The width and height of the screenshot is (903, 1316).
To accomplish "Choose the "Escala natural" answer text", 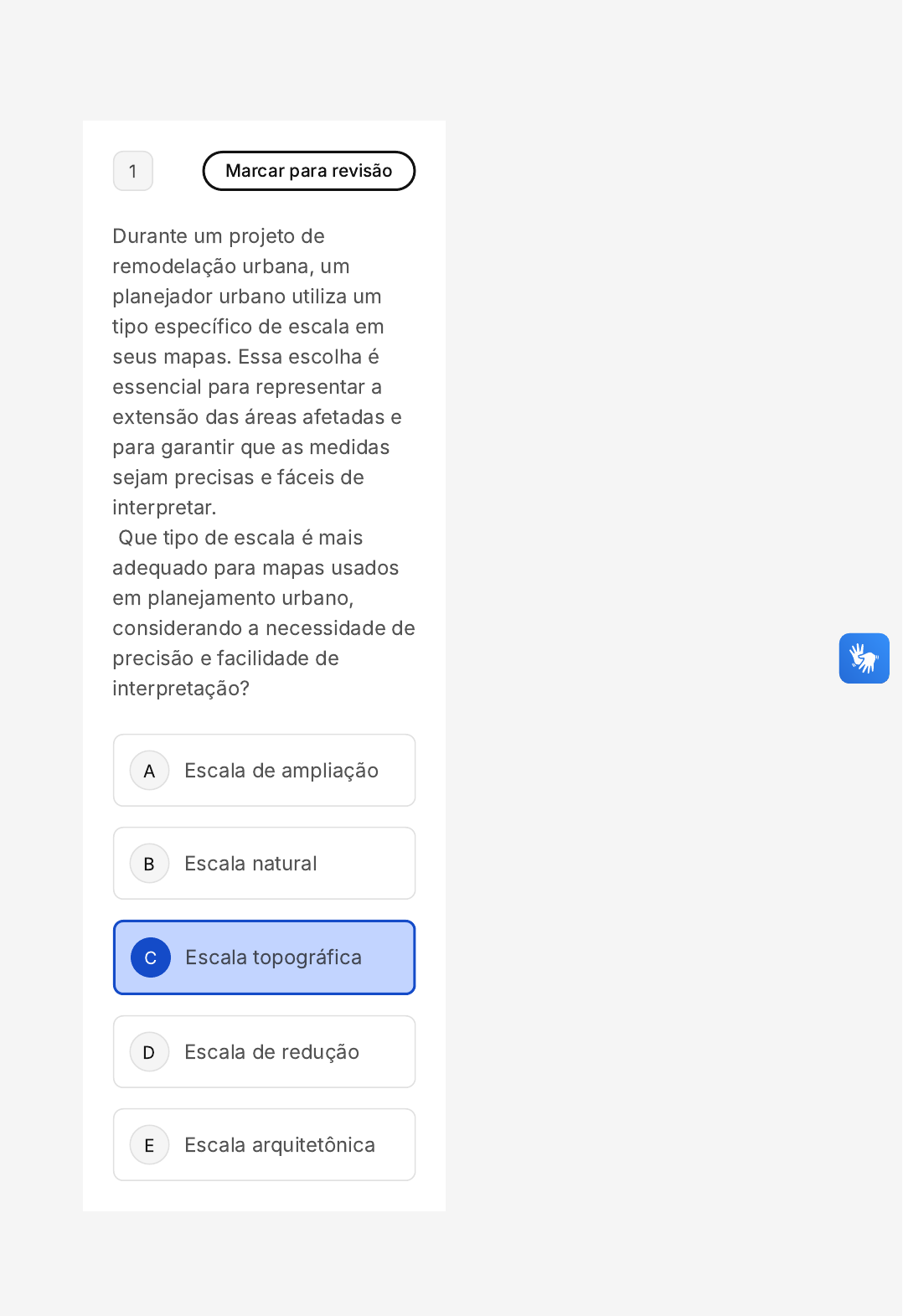I will [x=250, y=864].
